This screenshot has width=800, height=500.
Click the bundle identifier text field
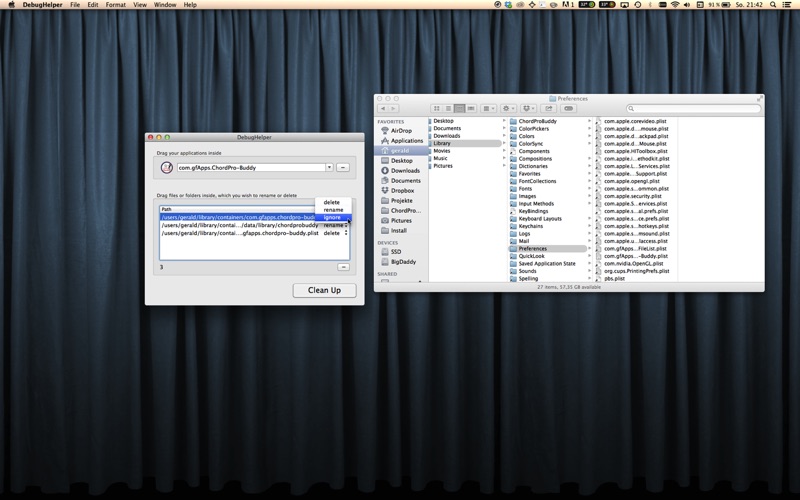[251, 167]
